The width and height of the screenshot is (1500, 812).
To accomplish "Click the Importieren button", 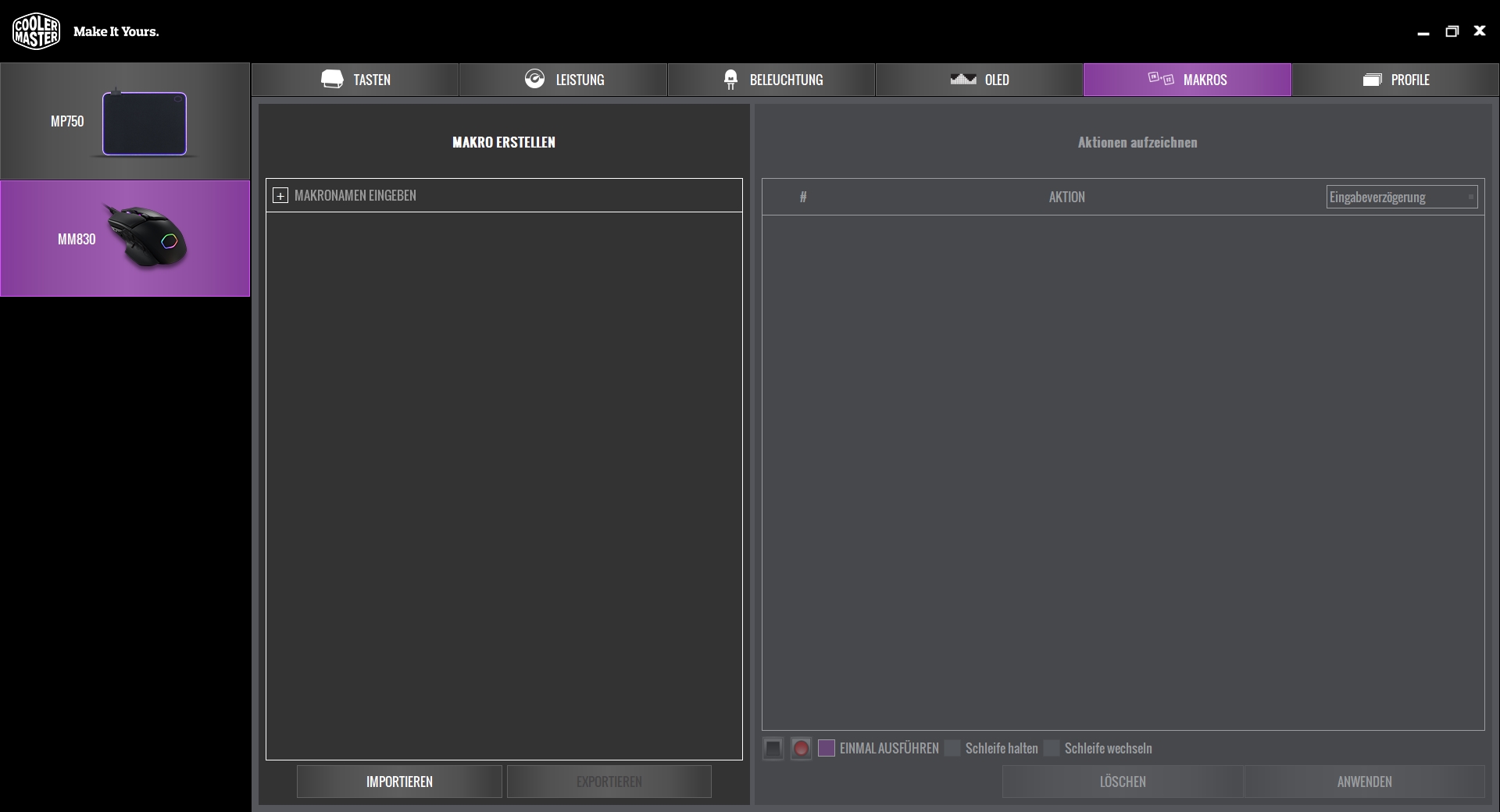I will 399,782.
